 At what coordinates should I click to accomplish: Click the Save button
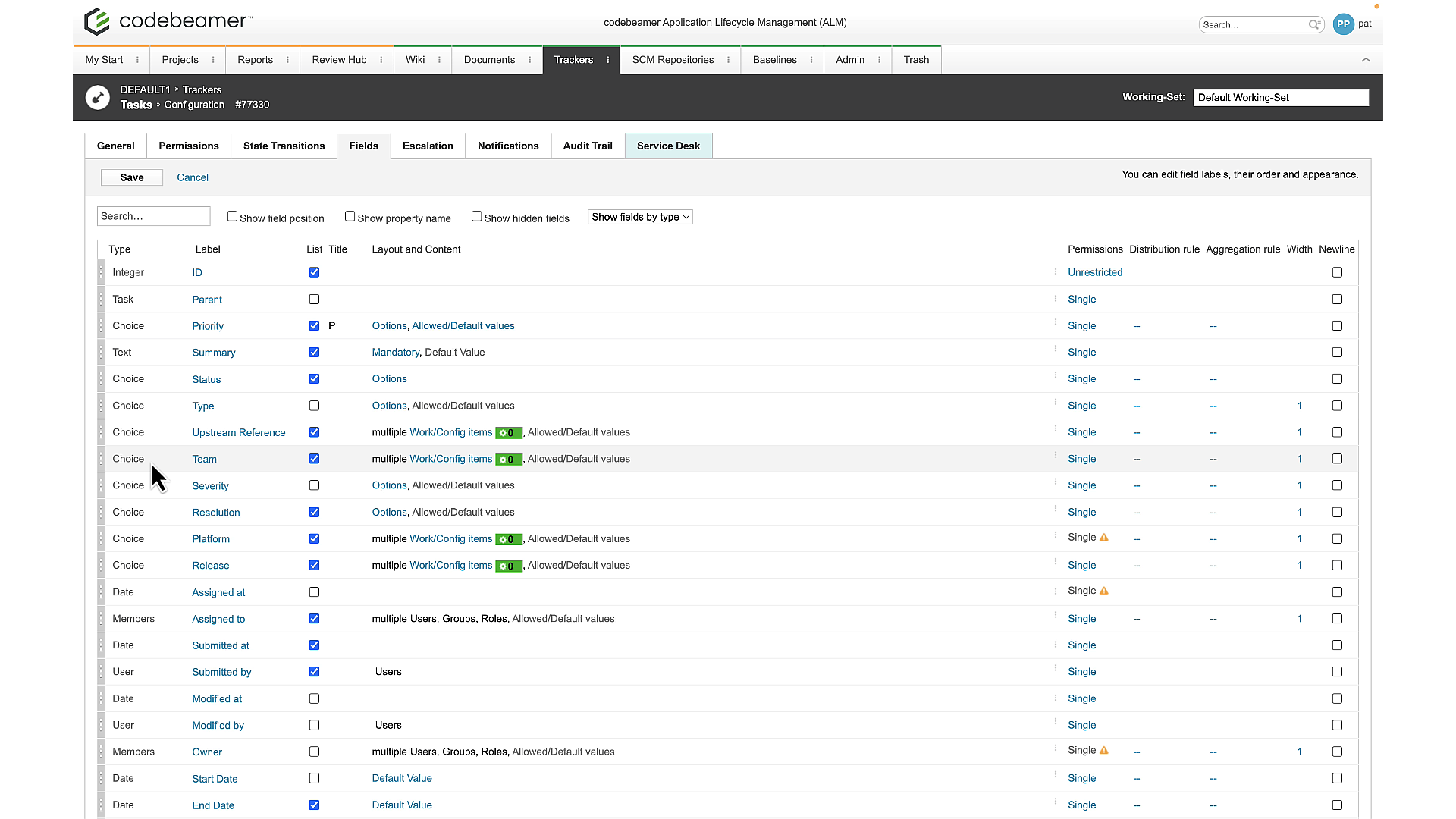tap(132, 177)
